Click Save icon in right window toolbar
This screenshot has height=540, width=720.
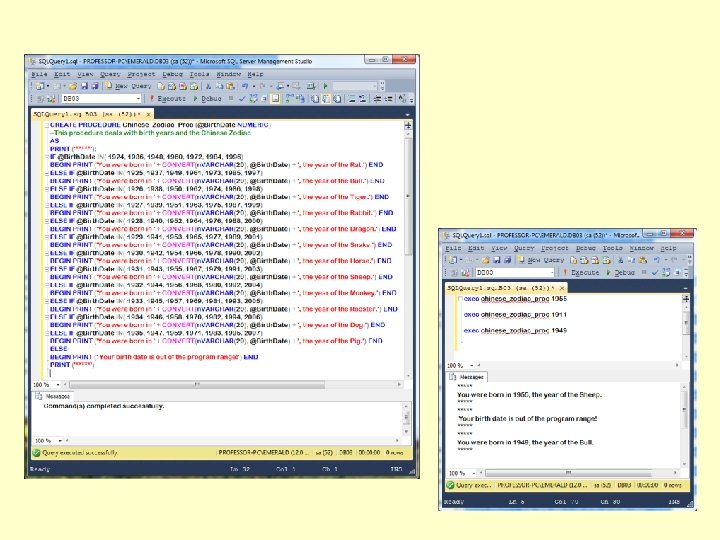point(497,260)
